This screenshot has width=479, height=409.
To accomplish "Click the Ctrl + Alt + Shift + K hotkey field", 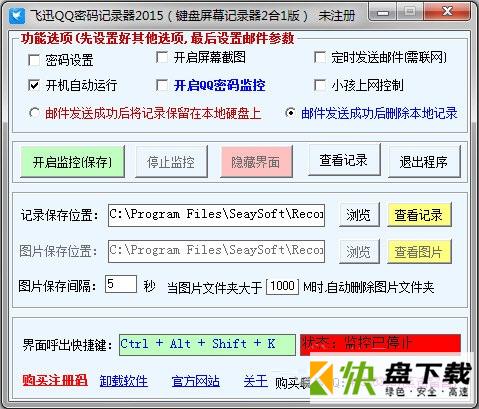I will (207, 345).
